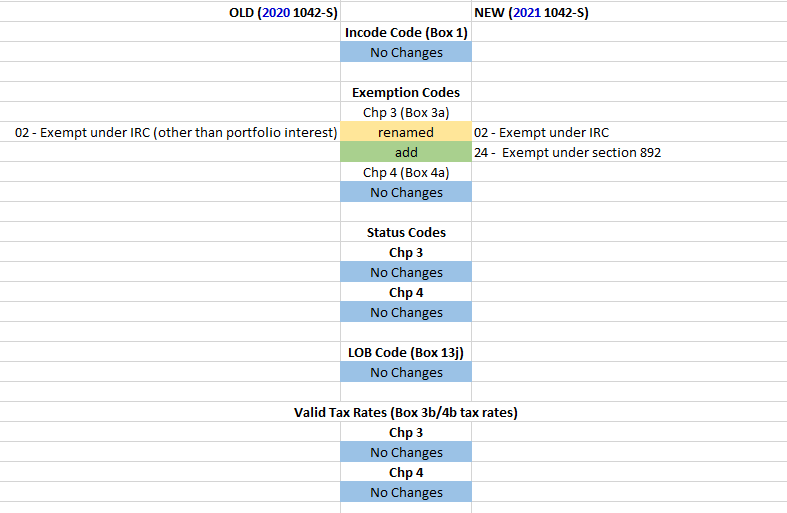This screenshot has height=513, width=787.
Task: Select 'No Changes' under Status Codes Chp 4
Action: (406, 312)
